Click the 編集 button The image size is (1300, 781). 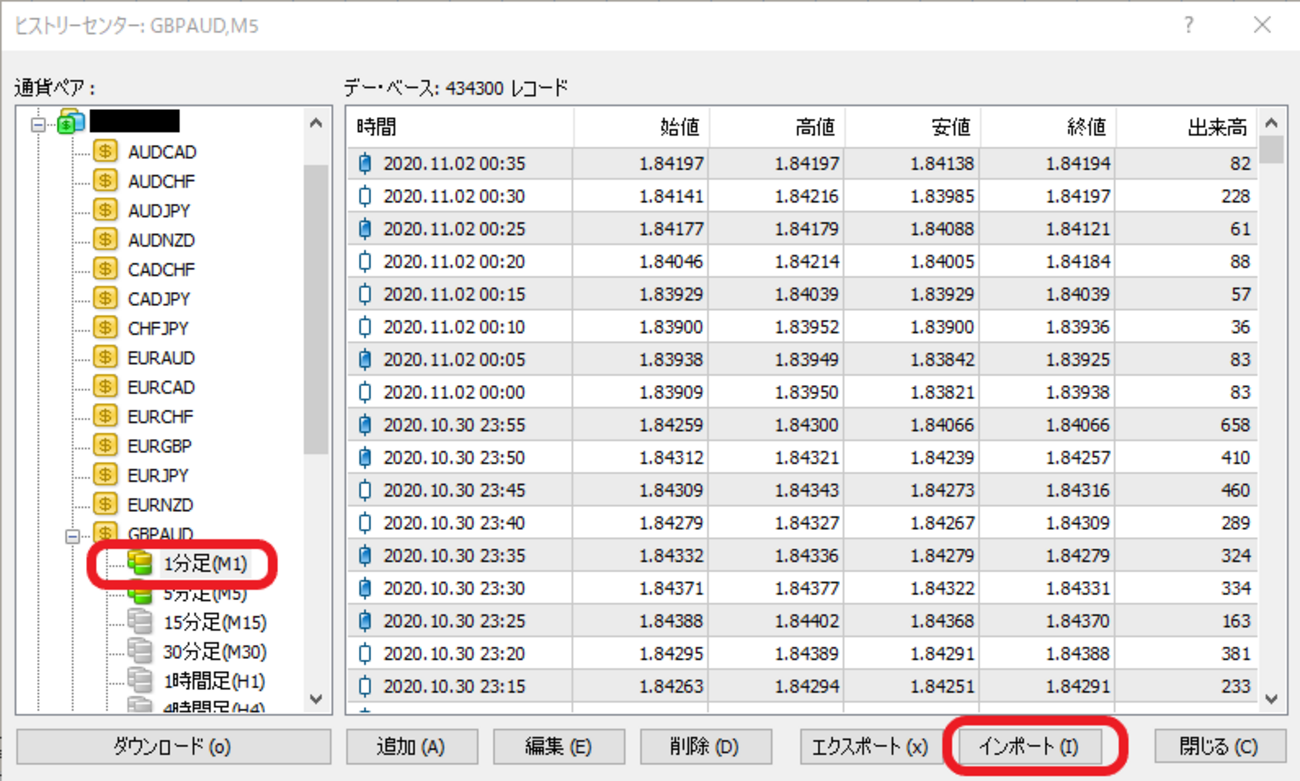click(559, 746)
